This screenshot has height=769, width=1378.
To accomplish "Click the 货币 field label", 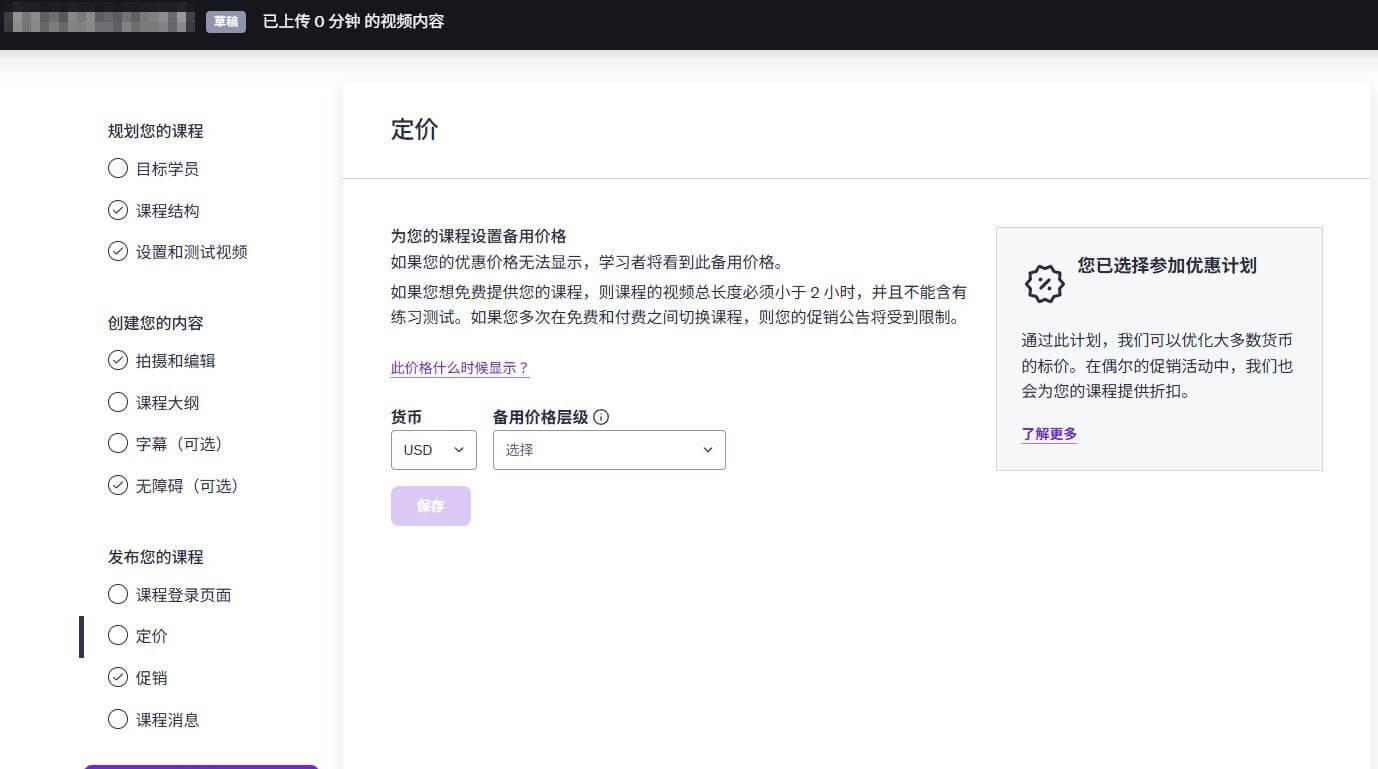I will point(406,417).
